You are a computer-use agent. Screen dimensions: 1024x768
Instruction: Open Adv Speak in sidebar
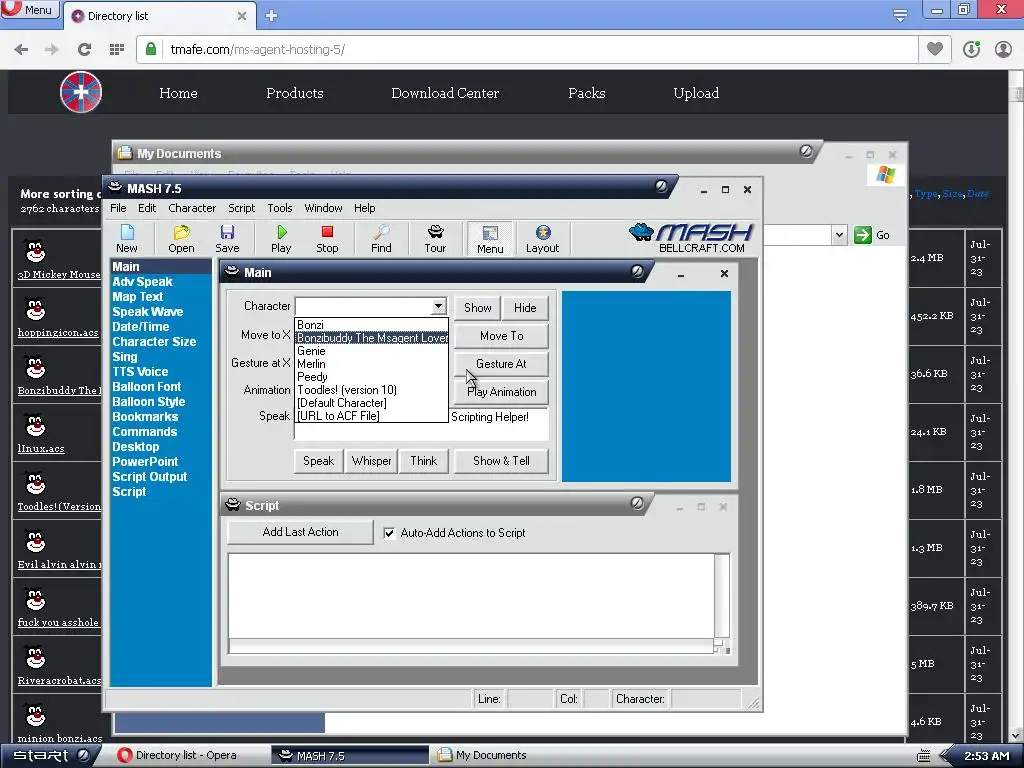142,281
